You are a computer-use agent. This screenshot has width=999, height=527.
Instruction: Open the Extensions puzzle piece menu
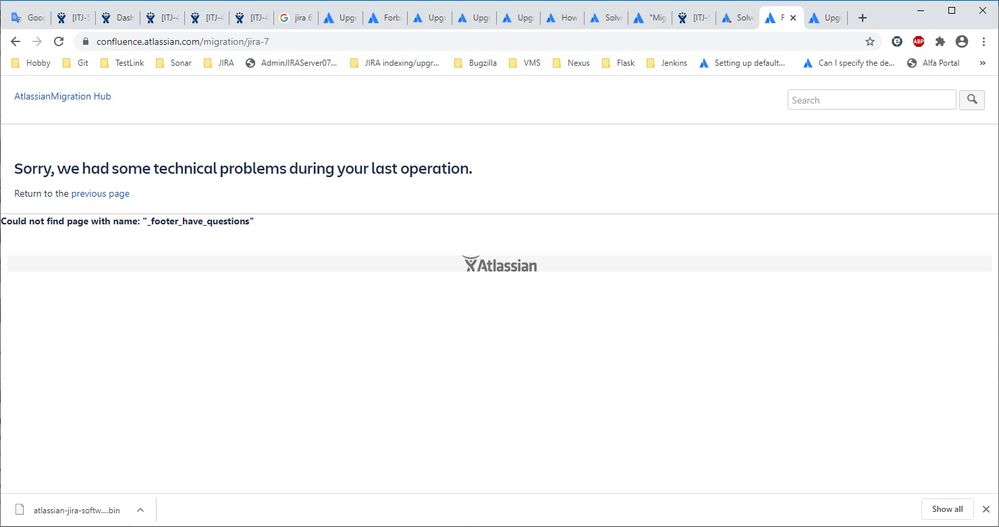pyautogui.click(x=940, y=41)
